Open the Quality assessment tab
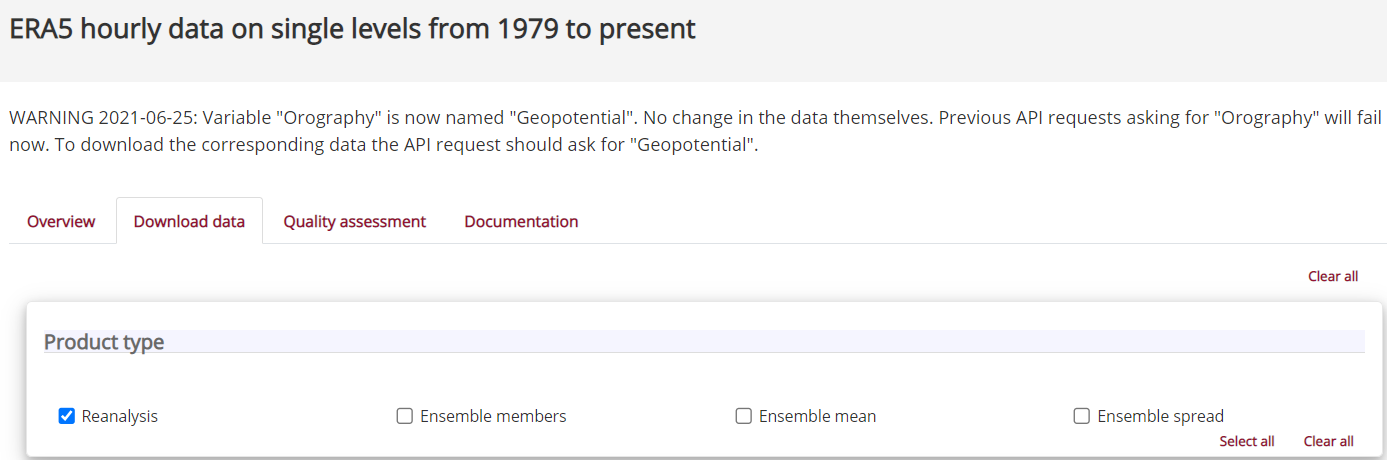 354,221
